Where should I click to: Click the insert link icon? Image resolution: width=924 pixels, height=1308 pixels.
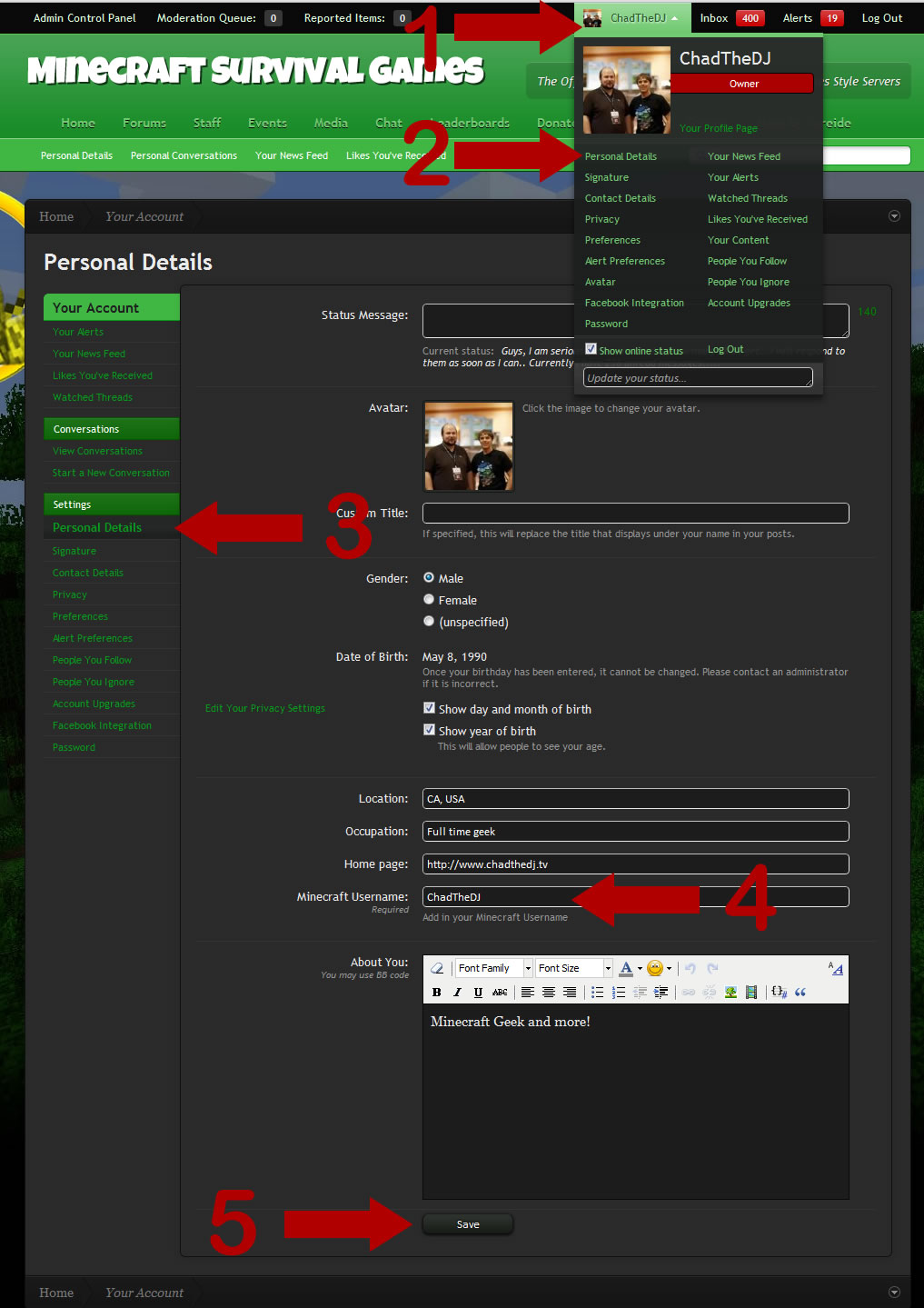click(689, 992)
